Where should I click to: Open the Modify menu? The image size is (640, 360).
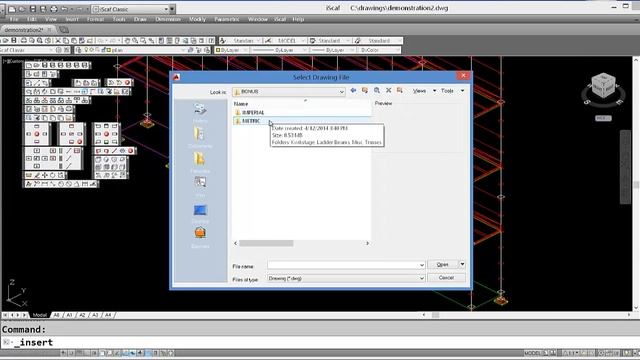click(x=197, y=19)
